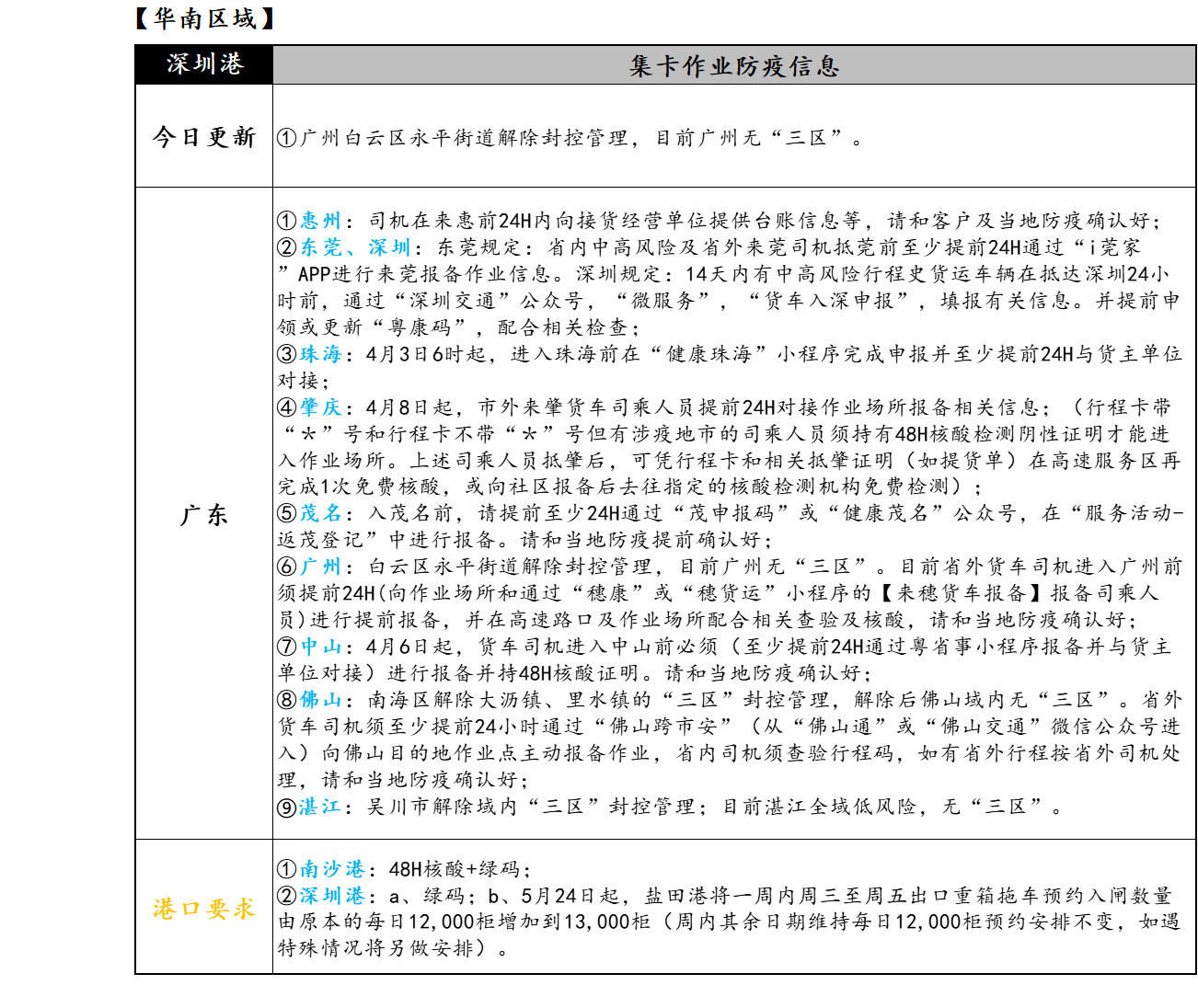Click the blue 惠州 city name

pyautogui.click(x=321, y=221)
